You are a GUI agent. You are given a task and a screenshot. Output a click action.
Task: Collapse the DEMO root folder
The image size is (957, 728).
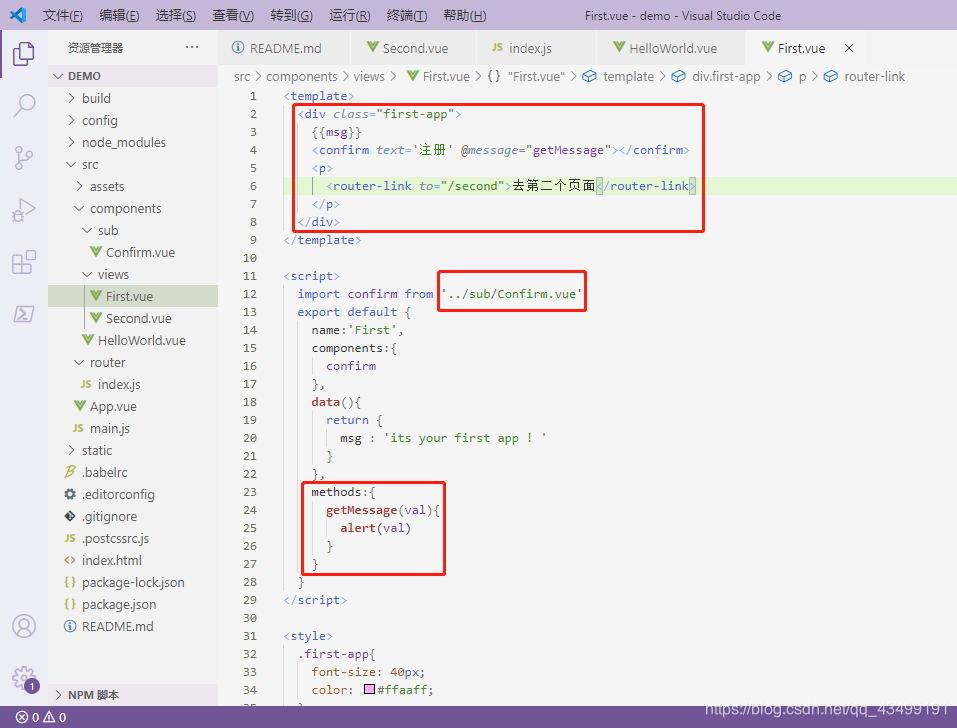tap(133, 76)
